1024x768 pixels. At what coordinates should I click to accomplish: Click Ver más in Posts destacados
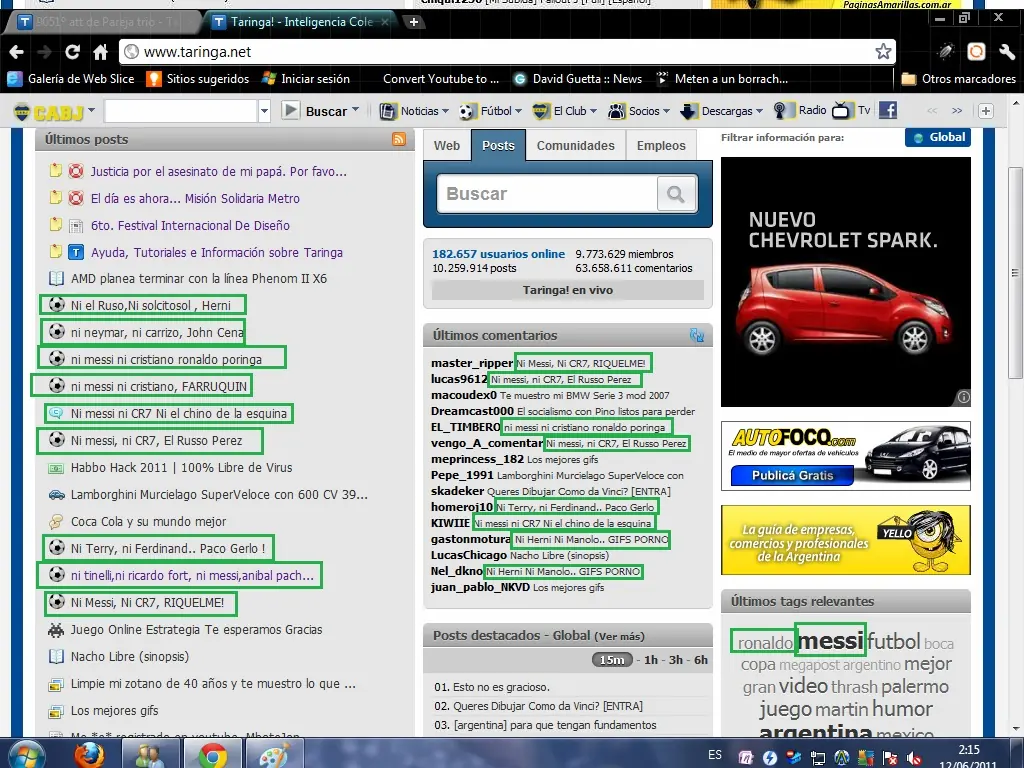(x=619, y=636)
